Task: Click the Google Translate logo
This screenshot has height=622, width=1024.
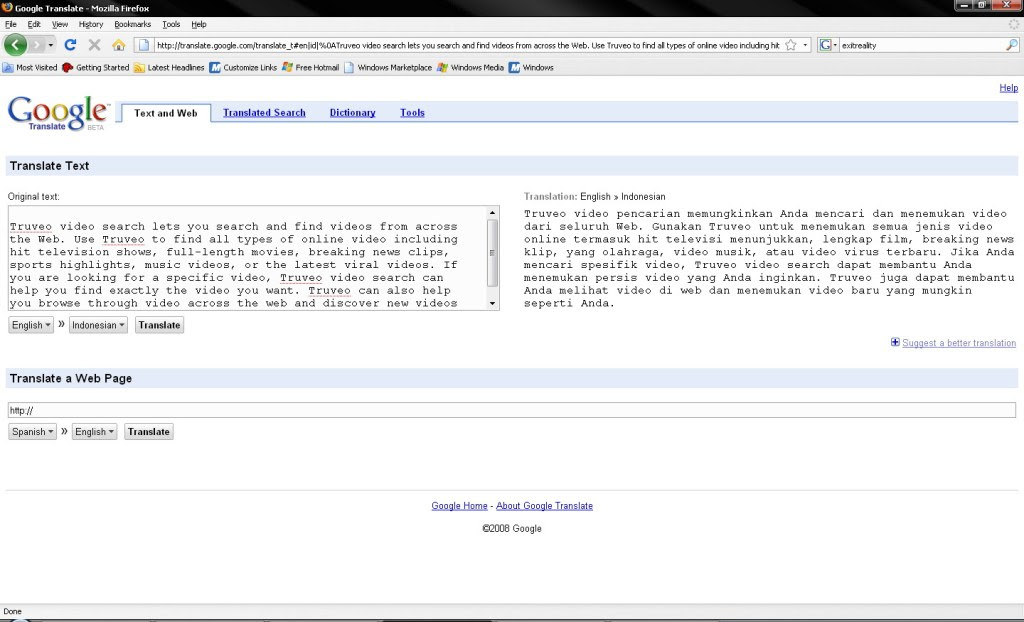Action: click(58, 113)
